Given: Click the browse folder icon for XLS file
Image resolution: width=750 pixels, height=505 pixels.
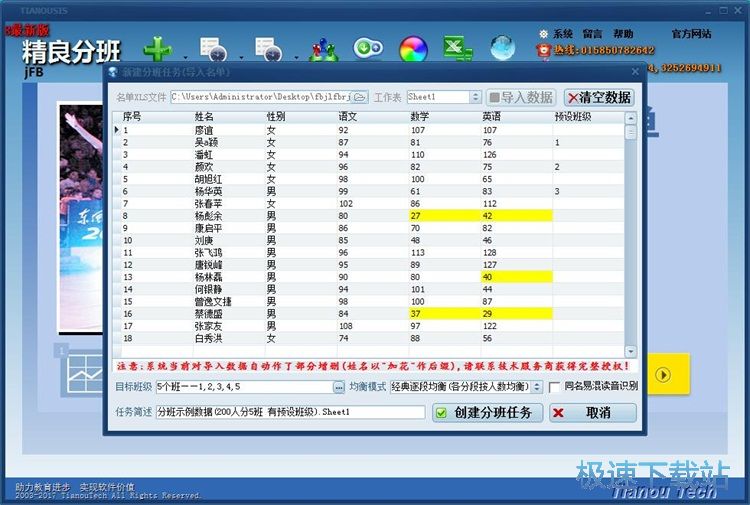Looking at the screenshot, I should click(x=360, y=97).
